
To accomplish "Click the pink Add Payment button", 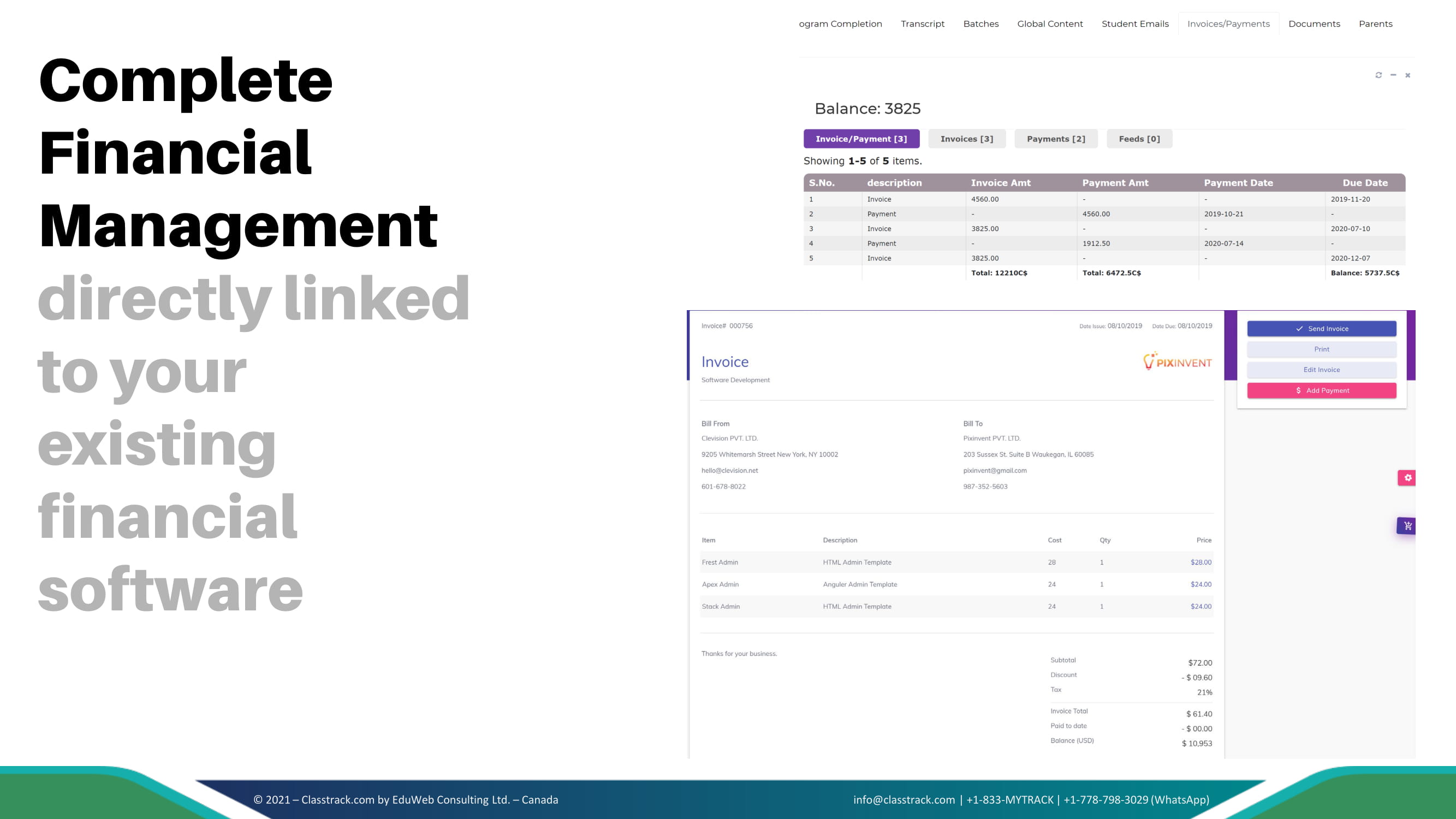I will 1322,390.
